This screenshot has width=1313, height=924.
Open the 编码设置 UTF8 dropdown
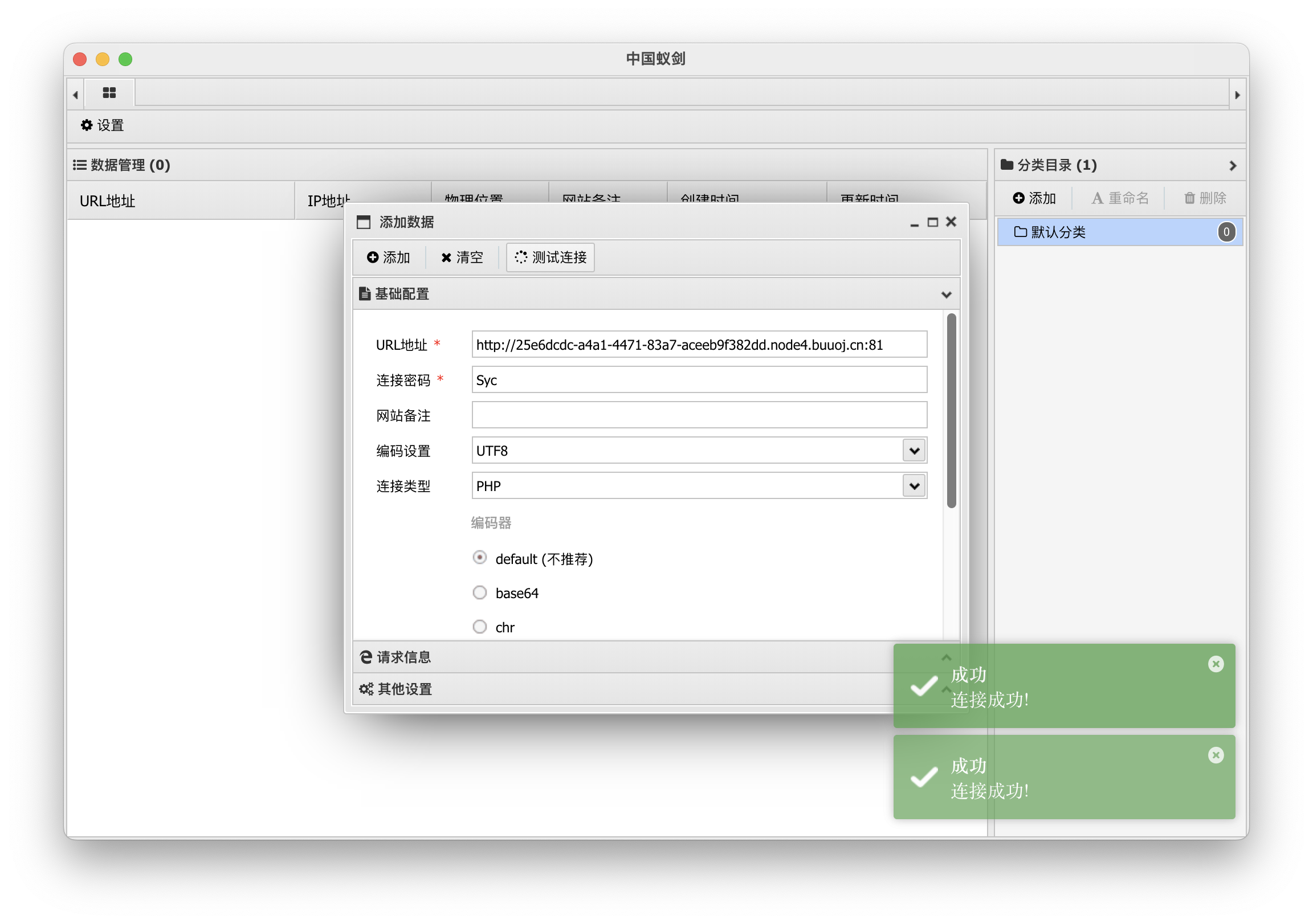click(x=914, y=451)
